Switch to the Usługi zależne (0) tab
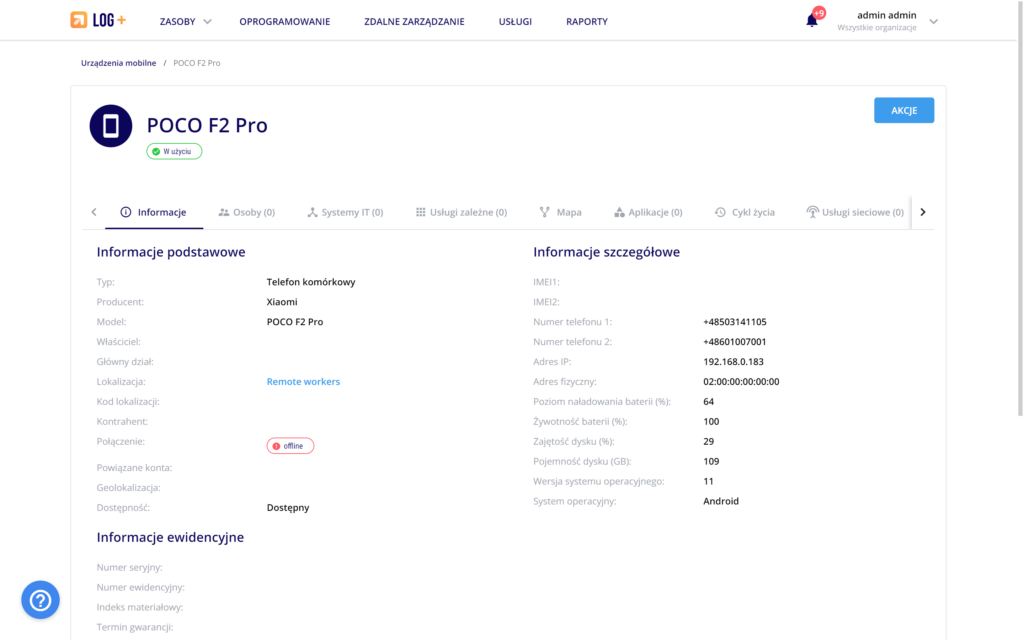Screen dimensions: 1024x640 point(461,212)
